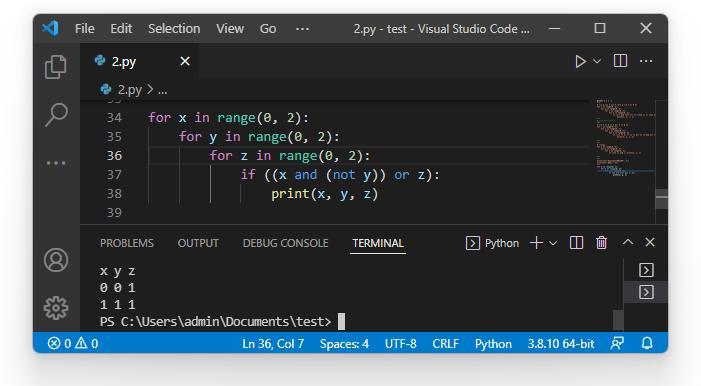Expand run options dropdown beside play

[x=597, y=61]
